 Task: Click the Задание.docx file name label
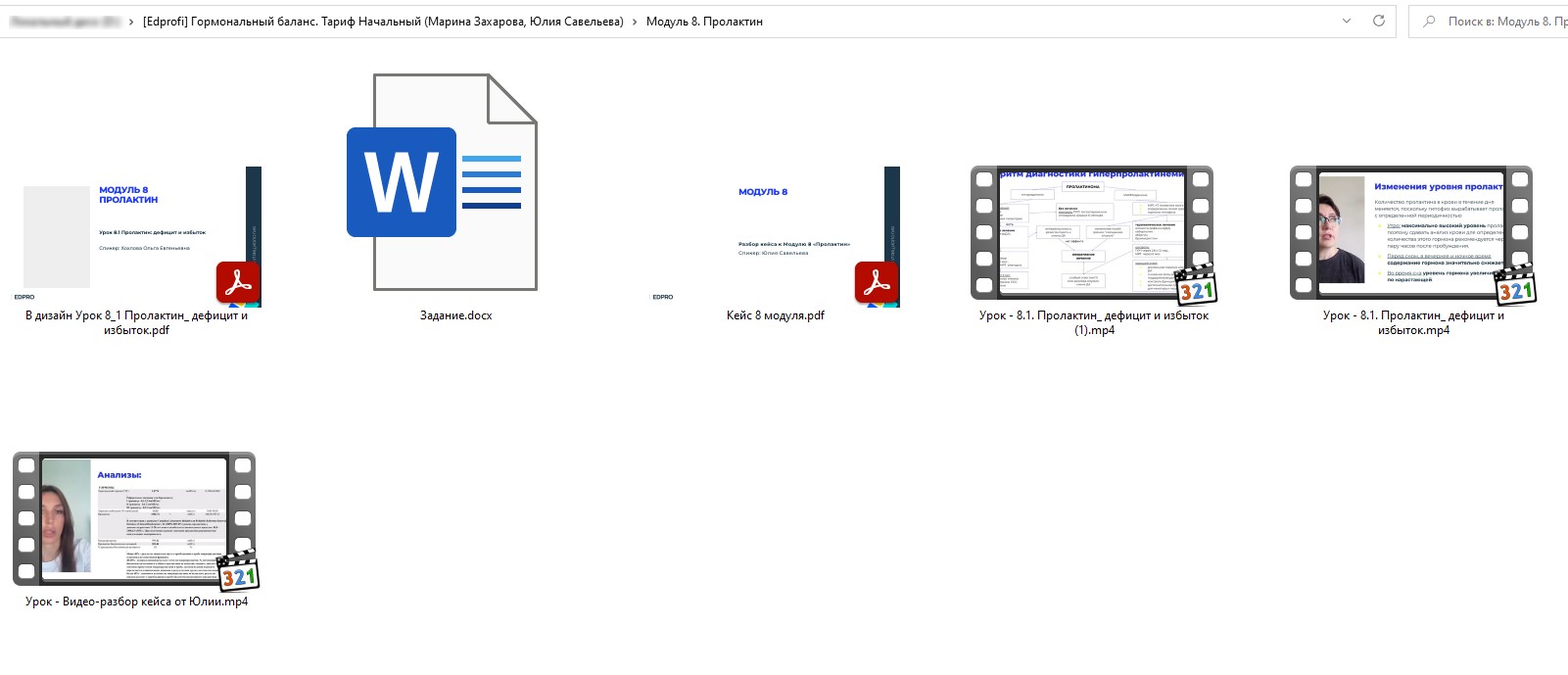455,315
